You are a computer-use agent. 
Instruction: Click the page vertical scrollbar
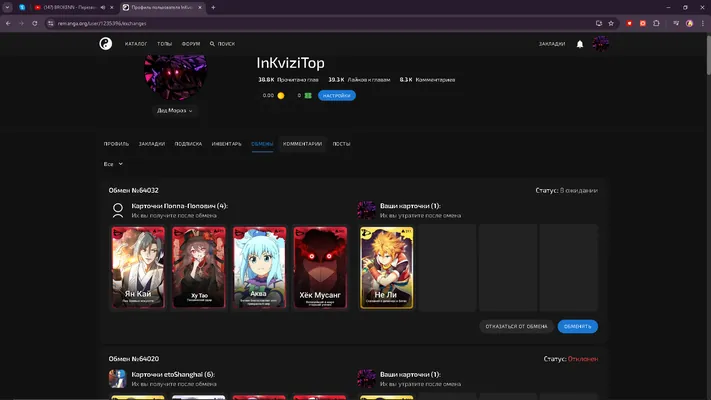pos(708,54)
